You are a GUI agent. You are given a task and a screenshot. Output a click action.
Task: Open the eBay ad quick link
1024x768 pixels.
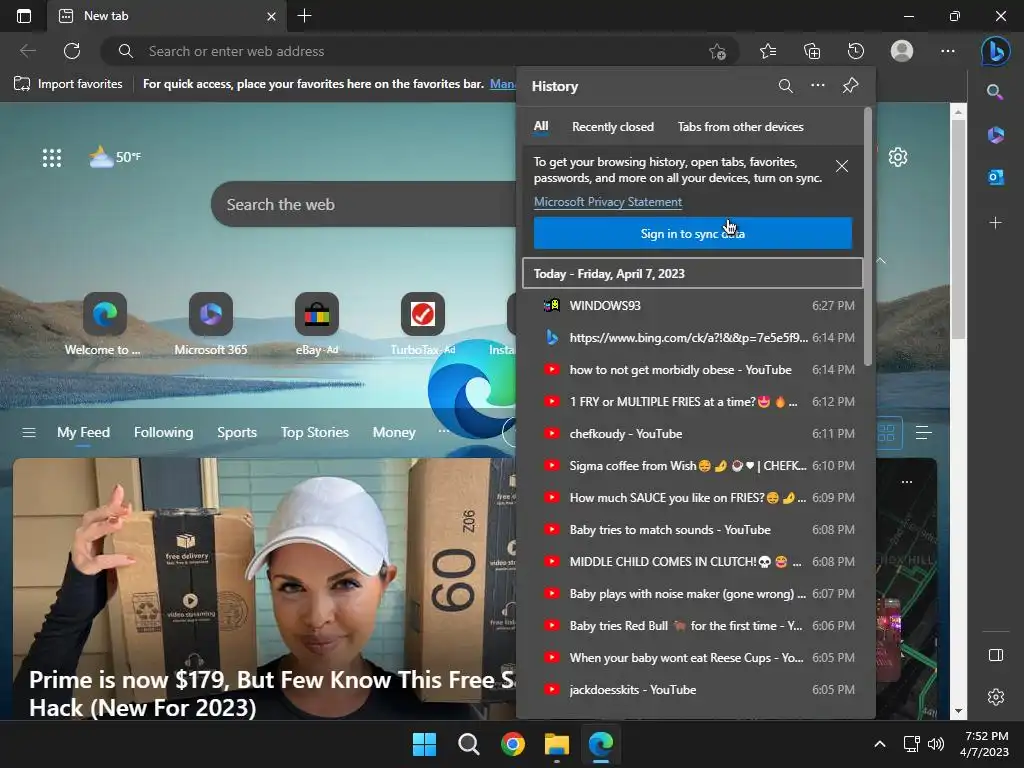click(317, 325)
